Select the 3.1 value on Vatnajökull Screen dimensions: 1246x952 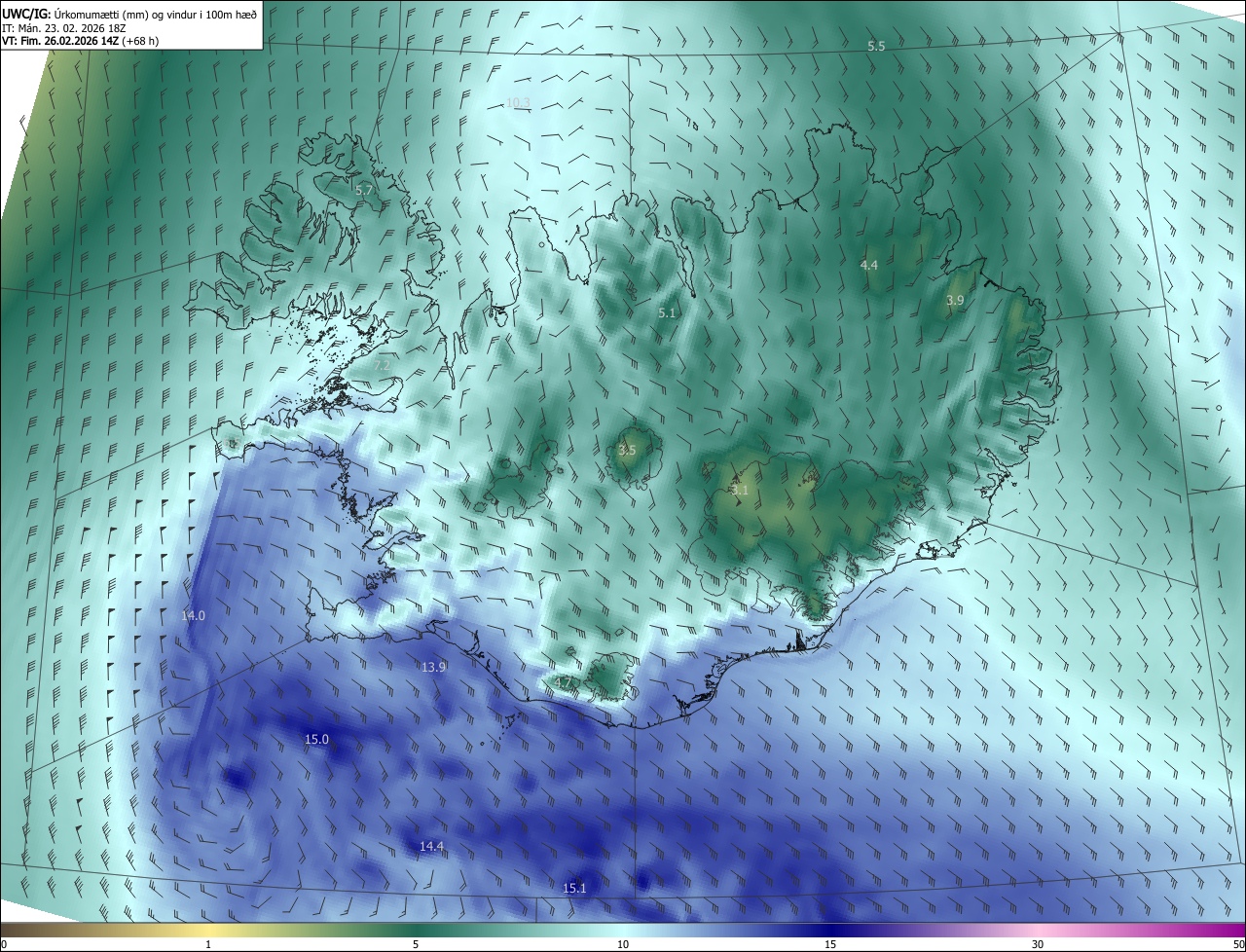pyautogui.click(x=740, y=491)
